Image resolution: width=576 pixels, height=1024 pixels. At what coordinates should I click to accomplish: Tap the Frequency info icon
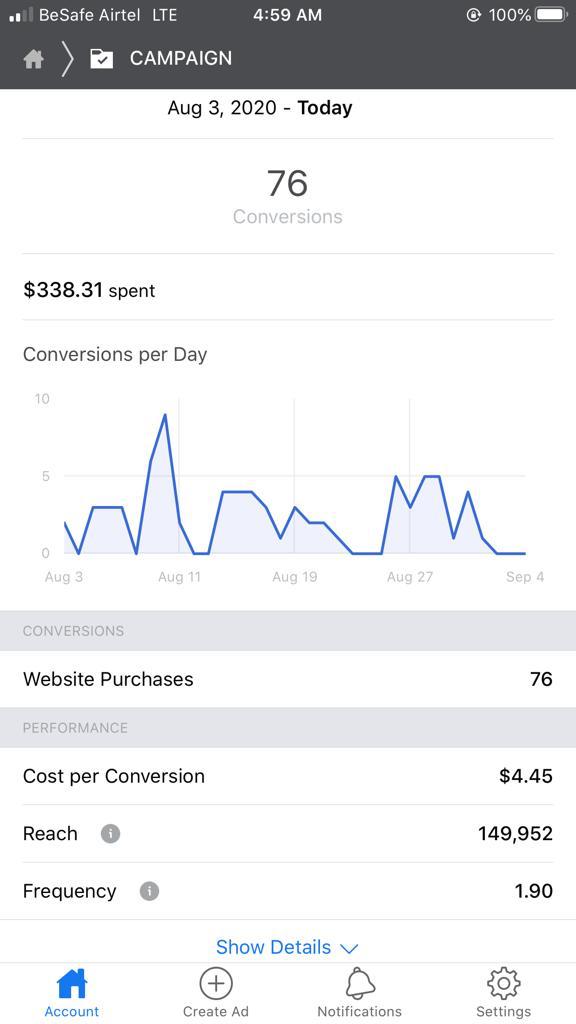click(150, 891)
